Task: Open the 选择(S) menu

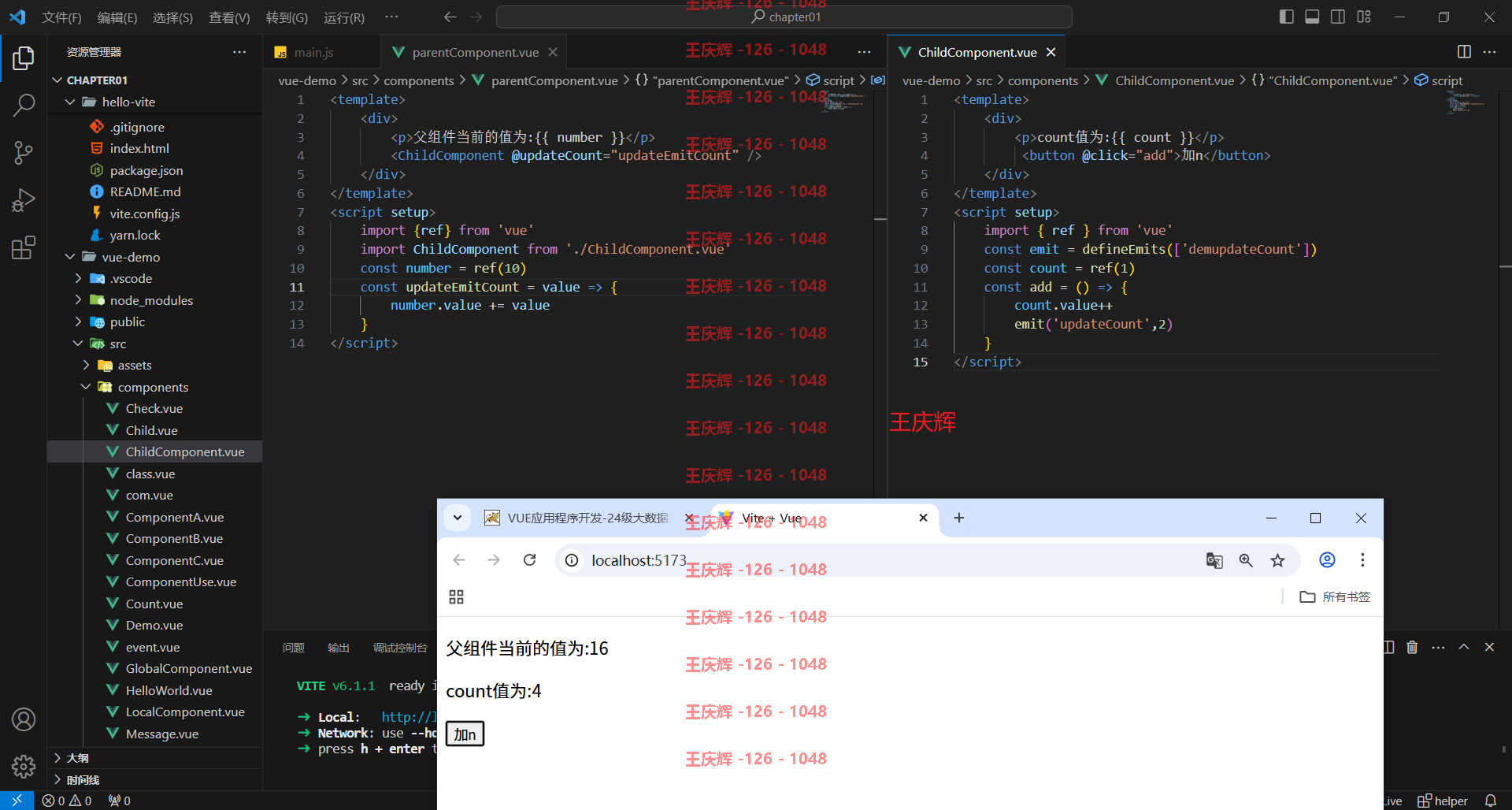Action: tap(172, 17)
